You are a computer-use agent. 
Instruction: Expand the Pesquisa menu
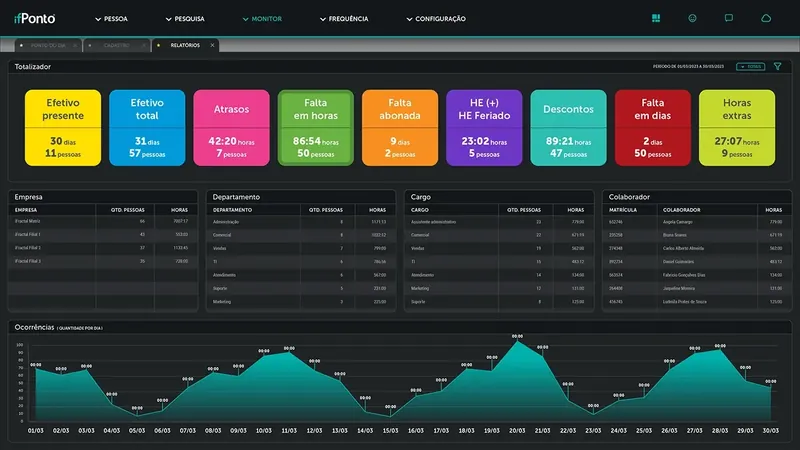(x=185, y=19)
